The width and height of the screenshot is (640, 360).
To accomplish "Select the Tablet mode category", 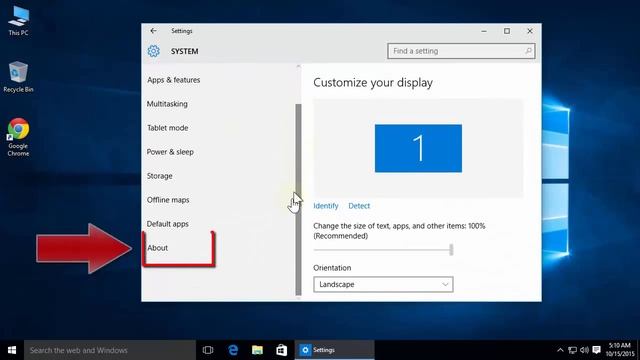I will click(168, 128).
